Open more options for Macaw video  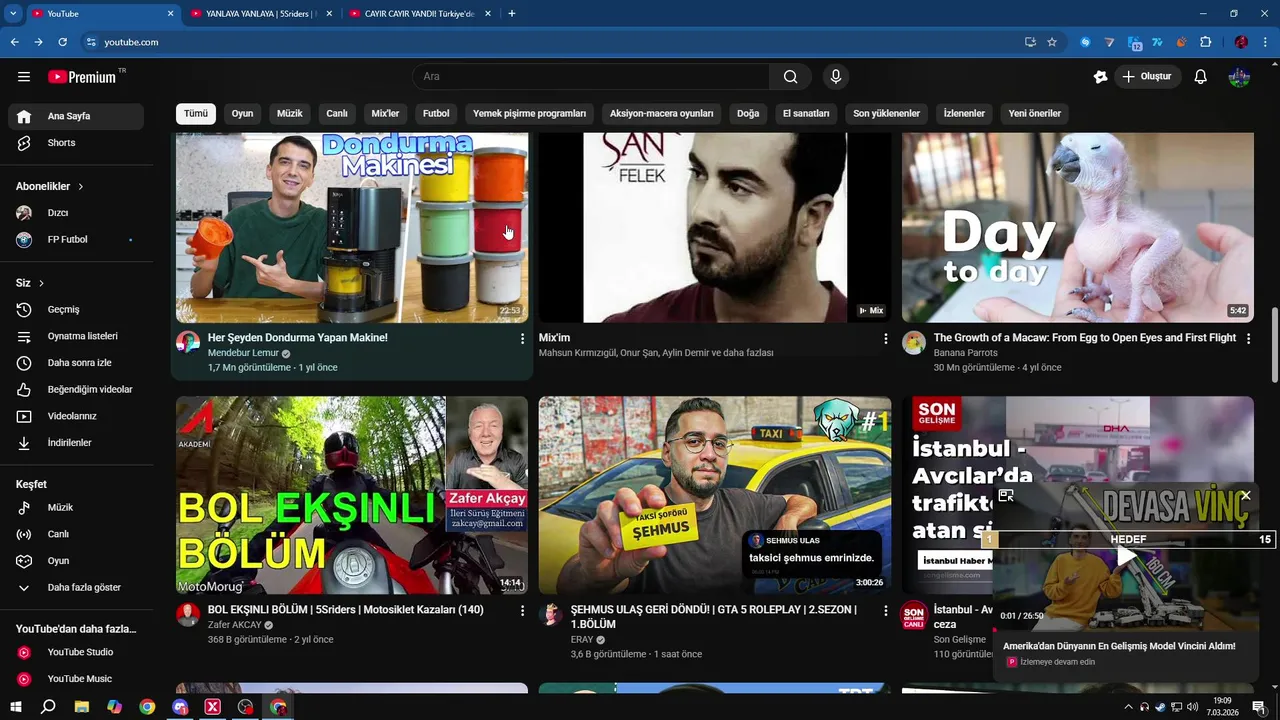click(1248, 339)
